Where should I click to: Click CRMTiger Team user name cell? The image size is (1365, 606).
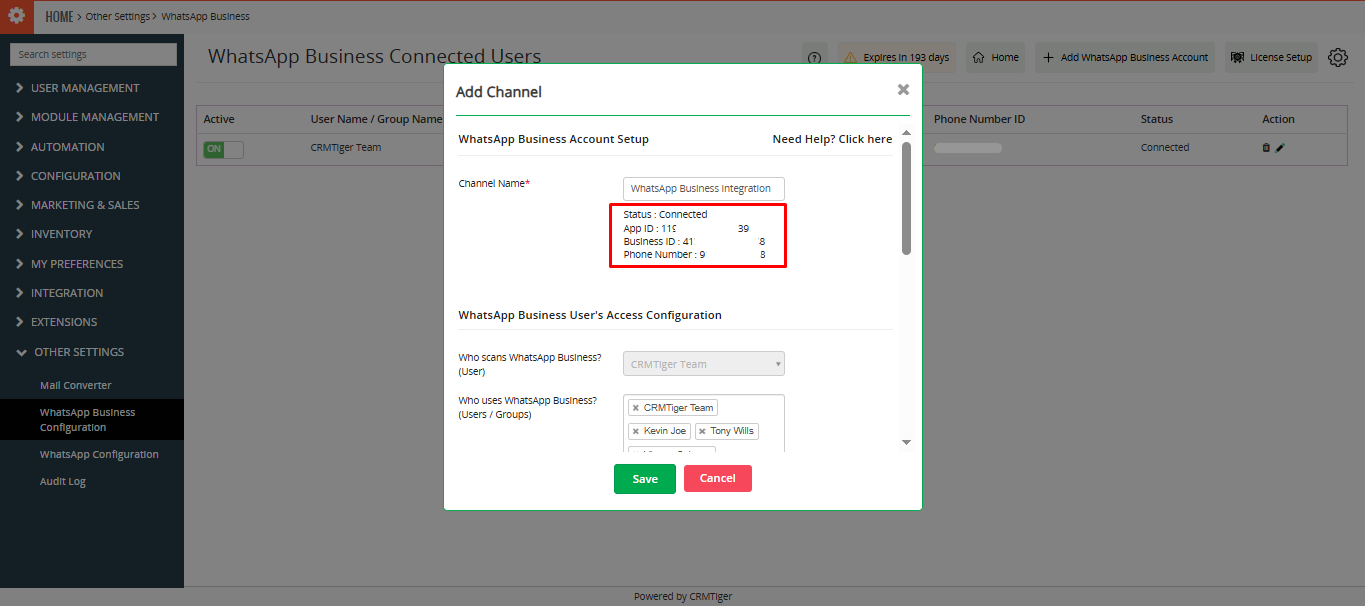point(346,147)
